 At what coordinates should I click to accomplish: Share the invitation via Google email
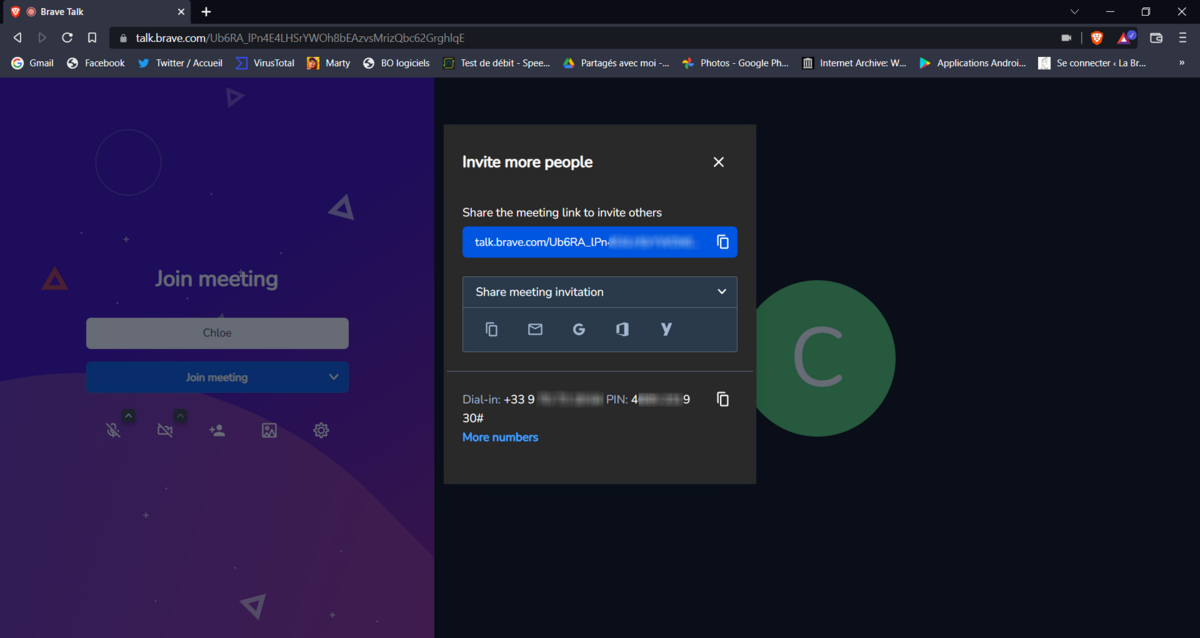coord(579,329)
